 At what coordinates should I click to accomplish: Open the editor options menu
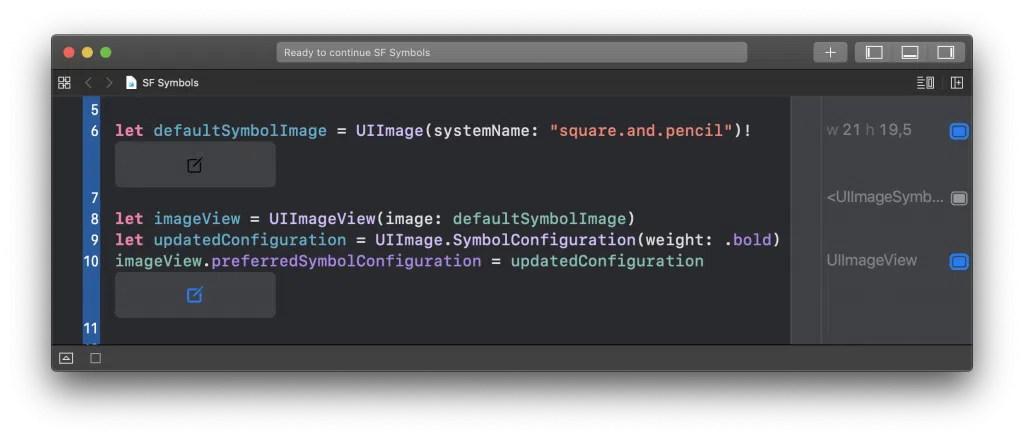pos(925,83)
